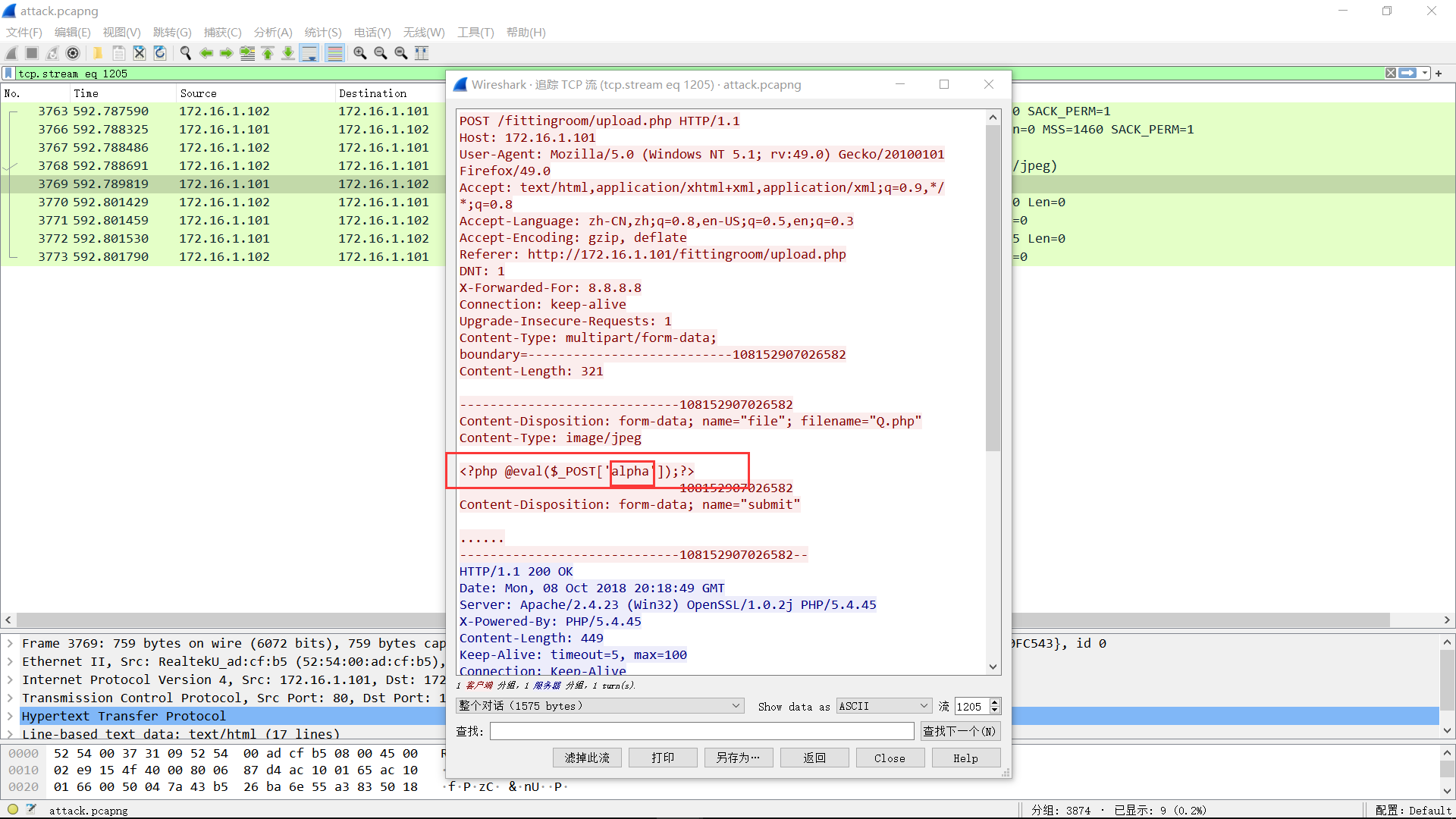1456x819 pixels.
Task: Open the 捕获(C) menu
Action: pos(223,33)
